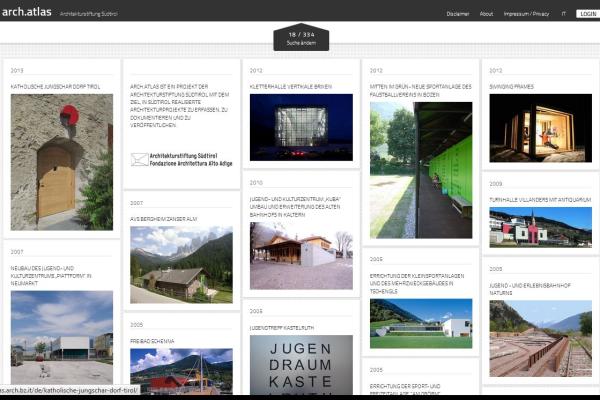
Task: Click the Architekturstiftung Südtirol envelope logo
Action: click(139, 159)
